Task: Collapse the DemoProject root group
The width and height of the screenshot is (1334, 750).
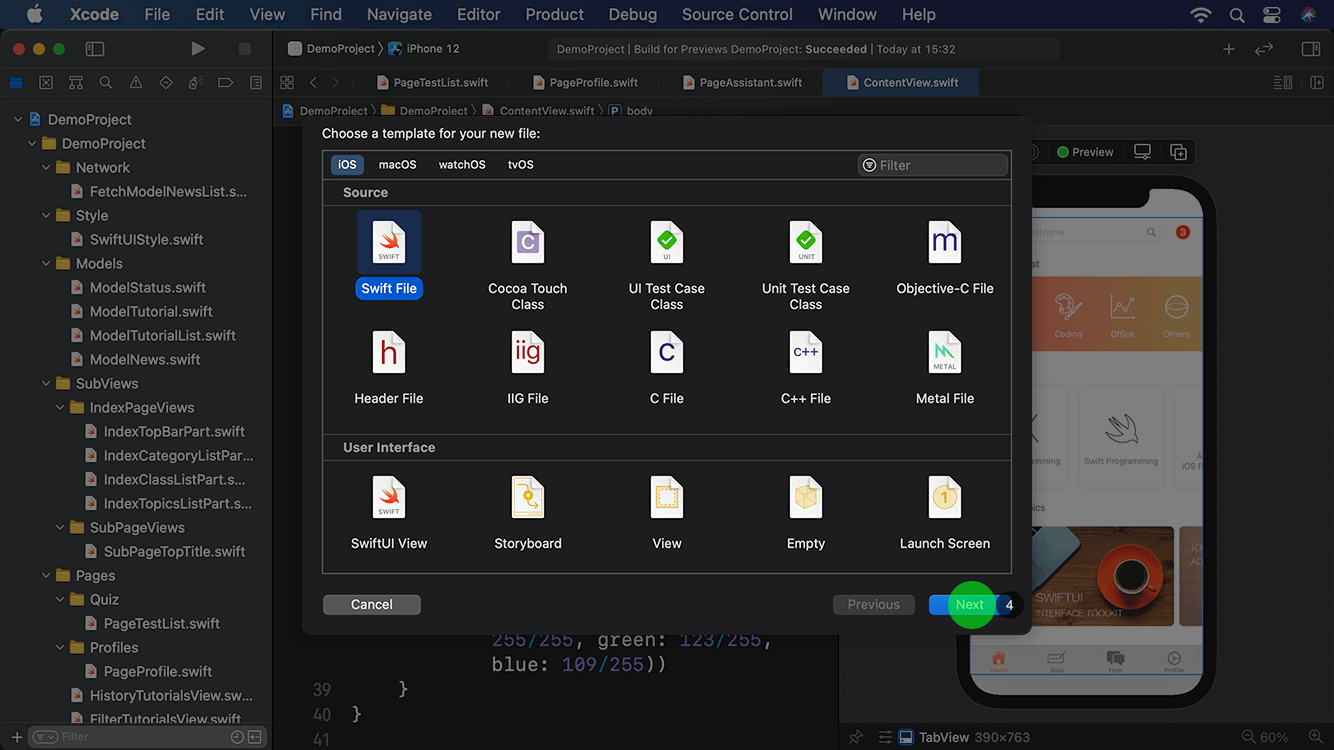Action: [17, 119]
